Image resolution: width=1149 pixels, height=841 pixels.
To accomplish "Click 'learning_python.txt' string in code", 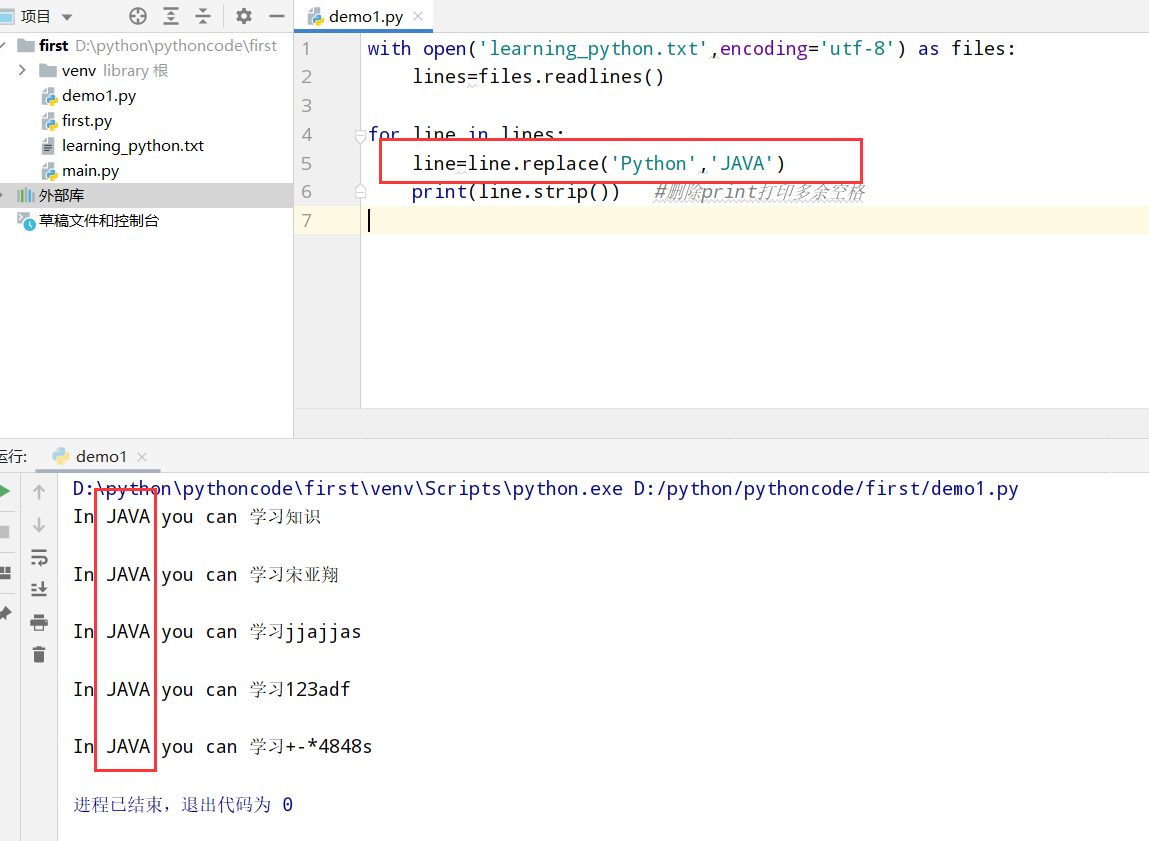I will coord(593,48).
